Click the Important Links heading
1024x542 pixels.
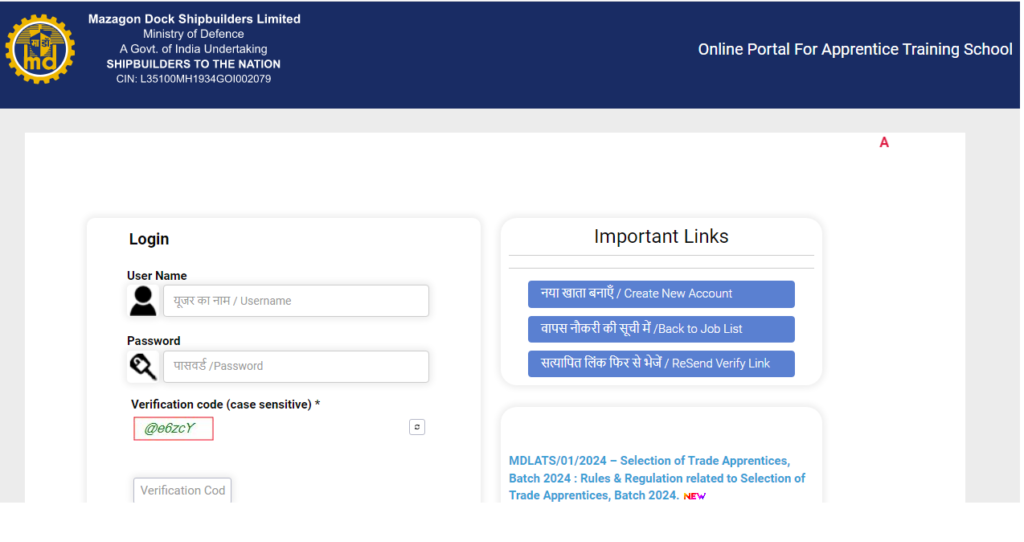pyautogui.click(x=661, y=236)
